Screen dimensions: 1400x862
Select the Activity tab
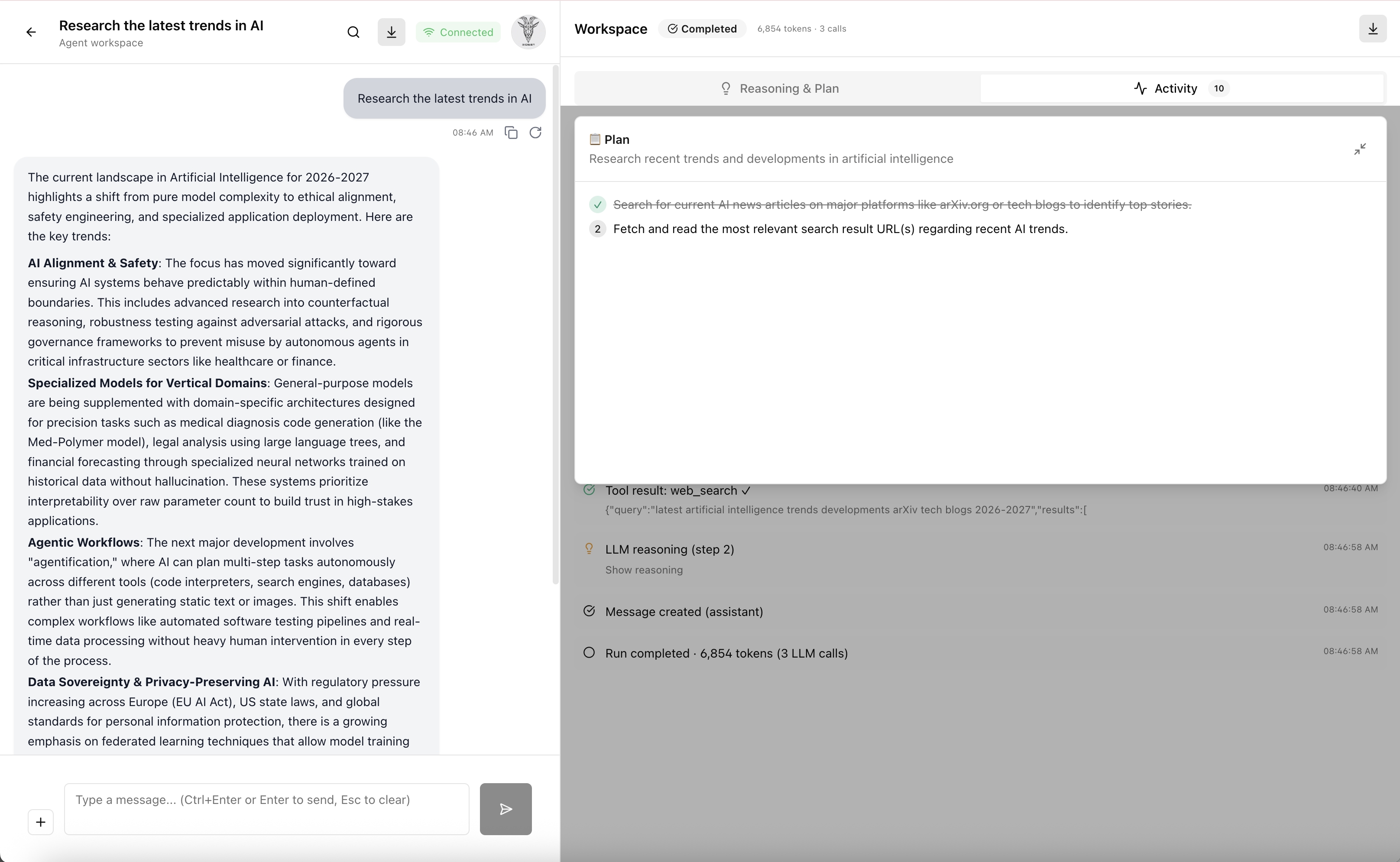pos(1182,88)
